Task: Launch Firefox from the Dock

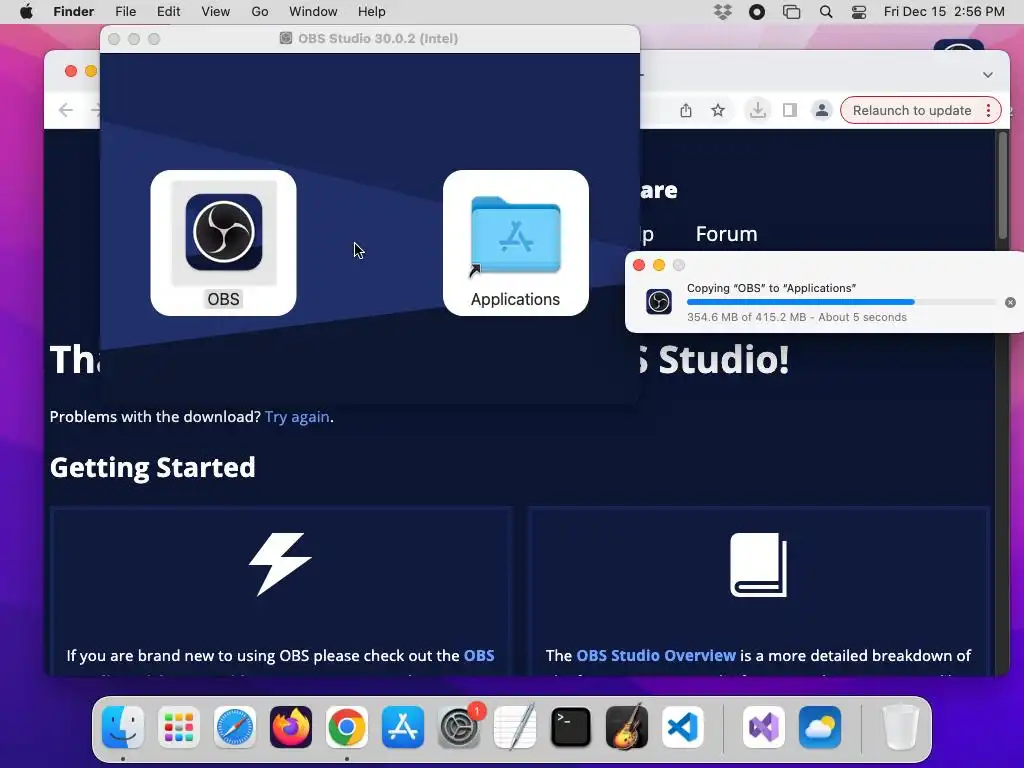Action: coord(291,727)
